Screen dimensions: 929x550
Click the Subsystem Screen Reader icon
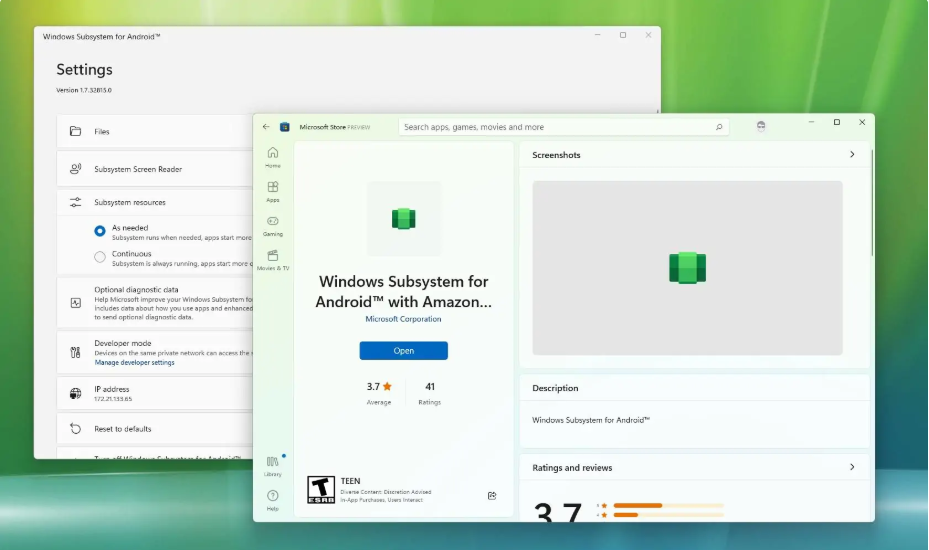(x=75, y=169)
